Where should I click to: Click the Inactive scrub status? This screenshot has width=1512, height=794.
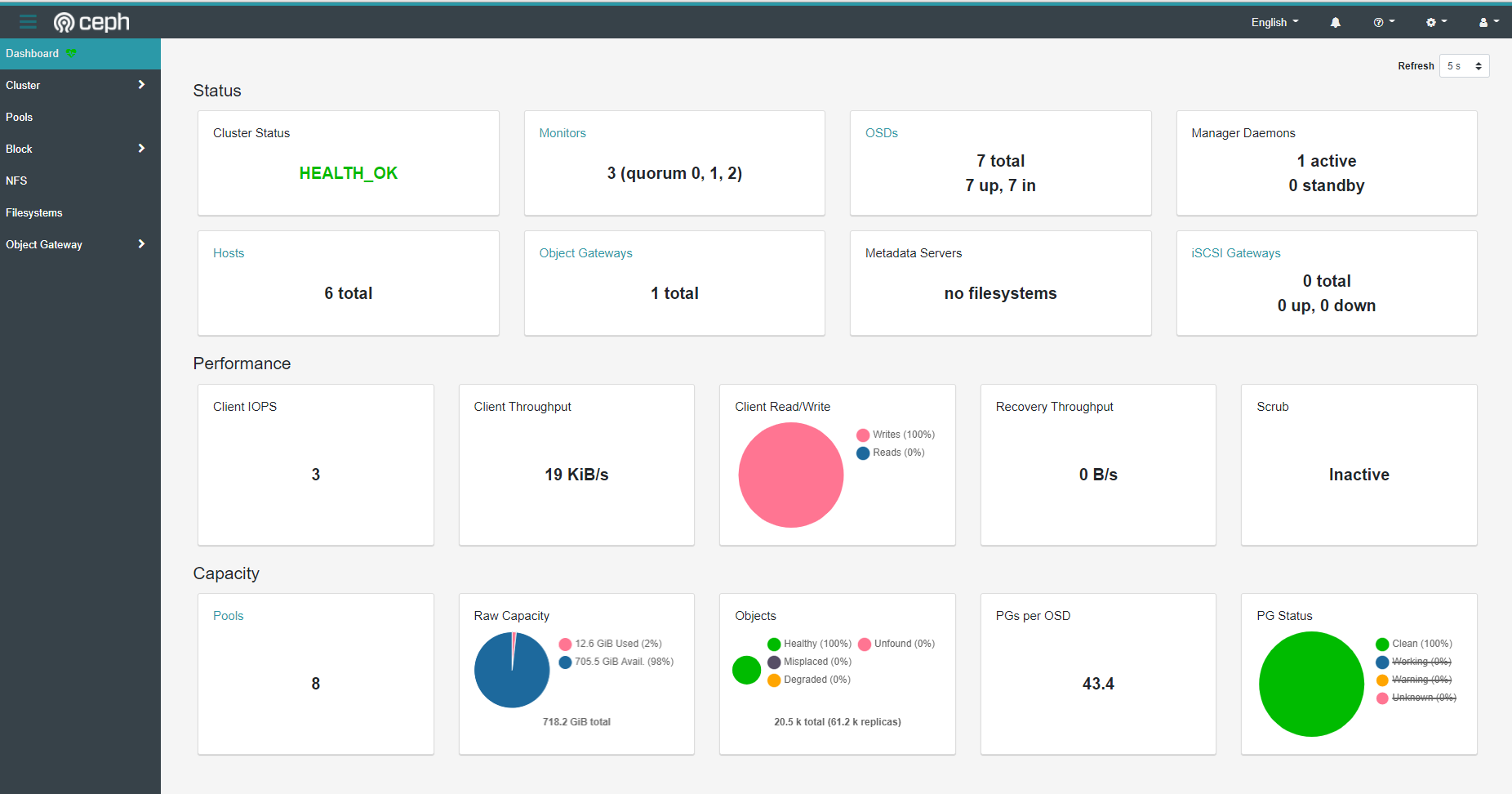point(1359,475)
